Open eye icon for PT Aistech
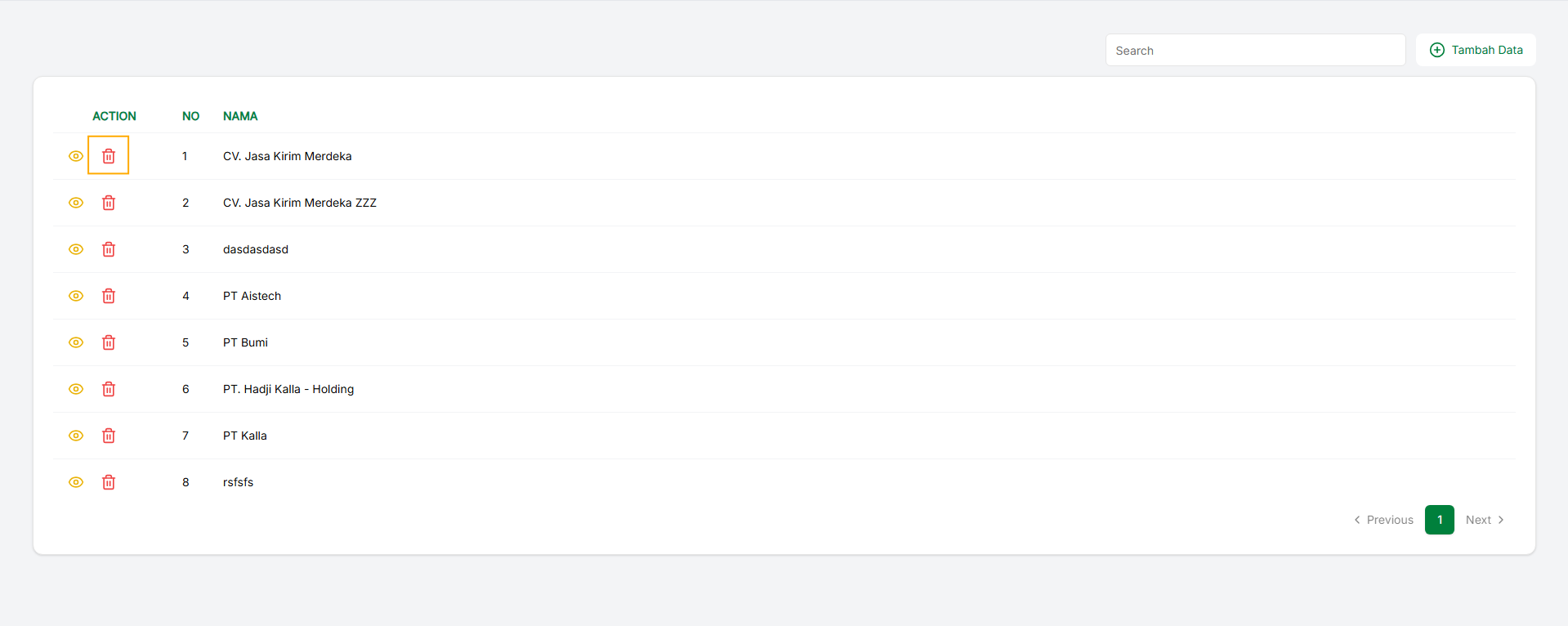Screen dimensions: 1568x626 pos(76,296)
